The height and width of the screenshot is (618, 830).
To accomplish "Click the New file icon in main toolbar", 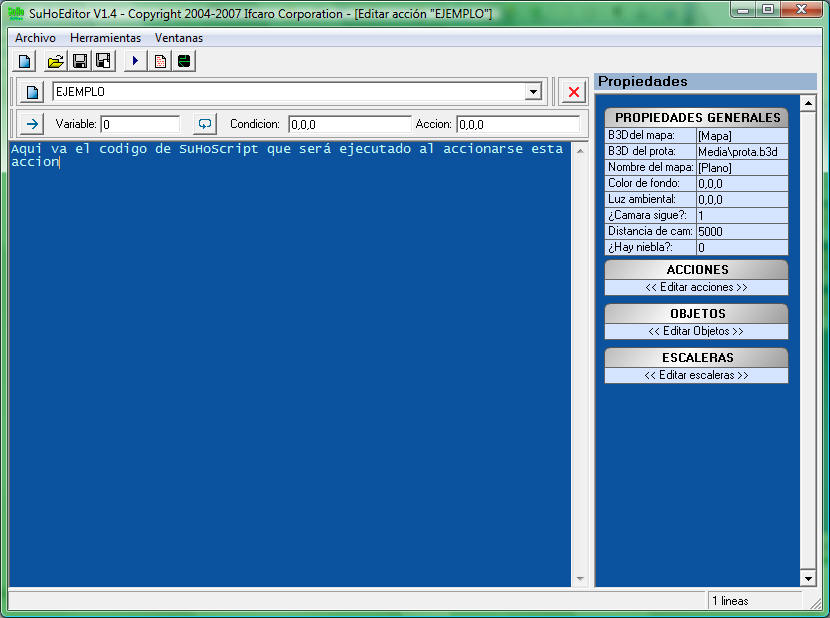I will [24, 62].
